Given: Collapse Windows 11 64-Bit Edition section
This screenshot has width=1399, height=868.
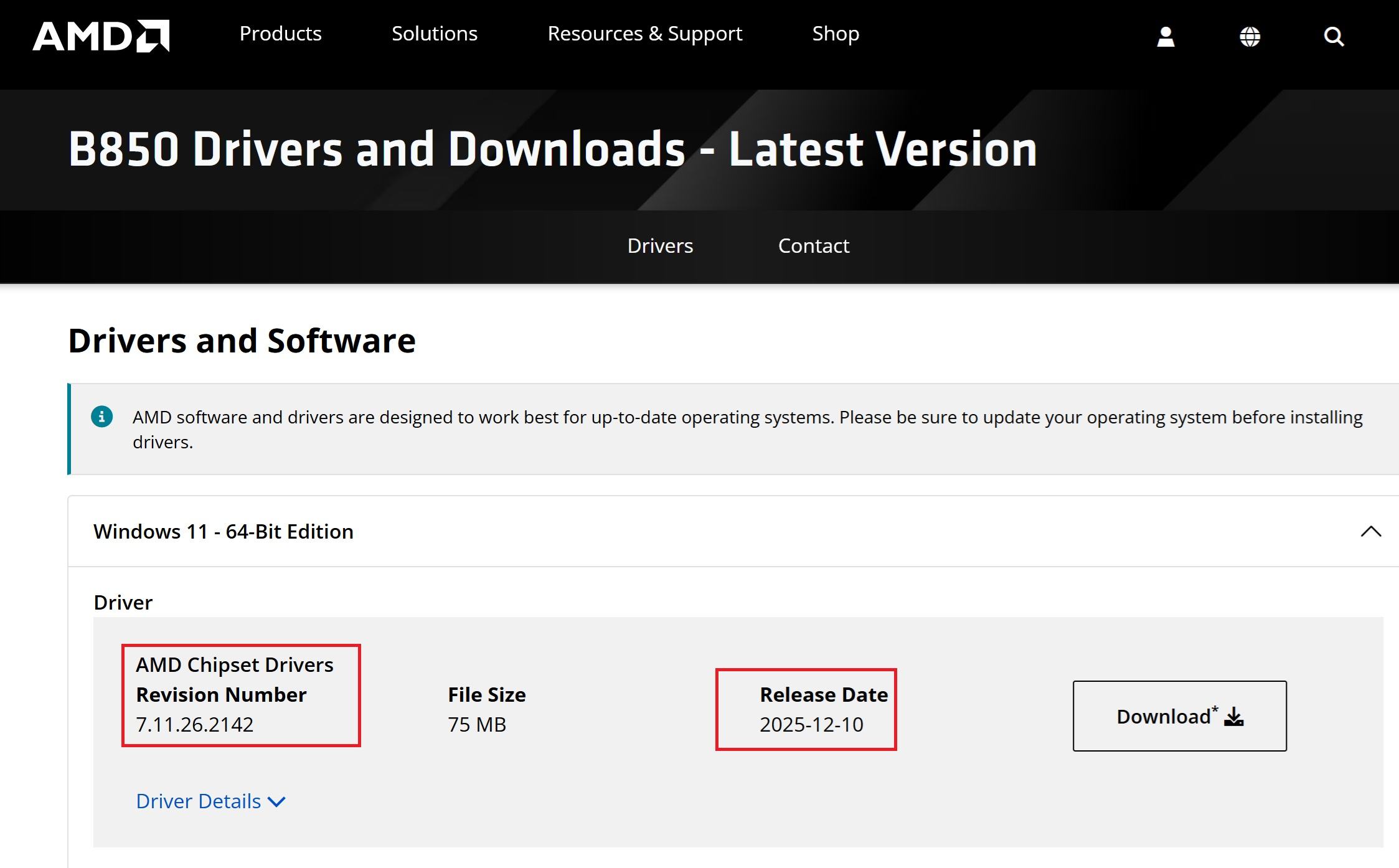Looking at the screenshot, I should (x=1370, y=531).
